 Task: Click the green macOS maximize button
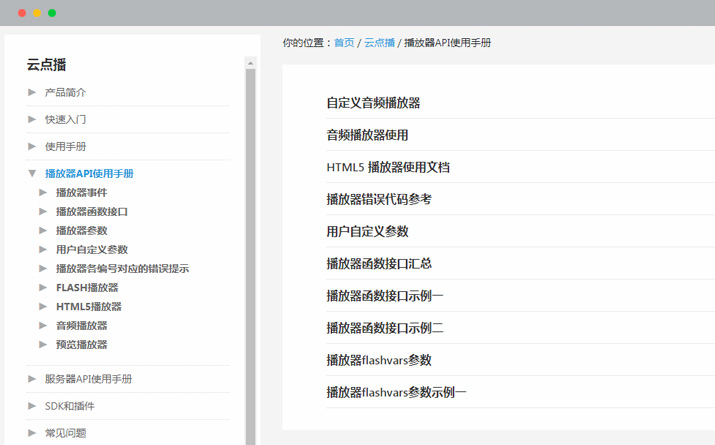pyautogui.click(x=52, y=13)
